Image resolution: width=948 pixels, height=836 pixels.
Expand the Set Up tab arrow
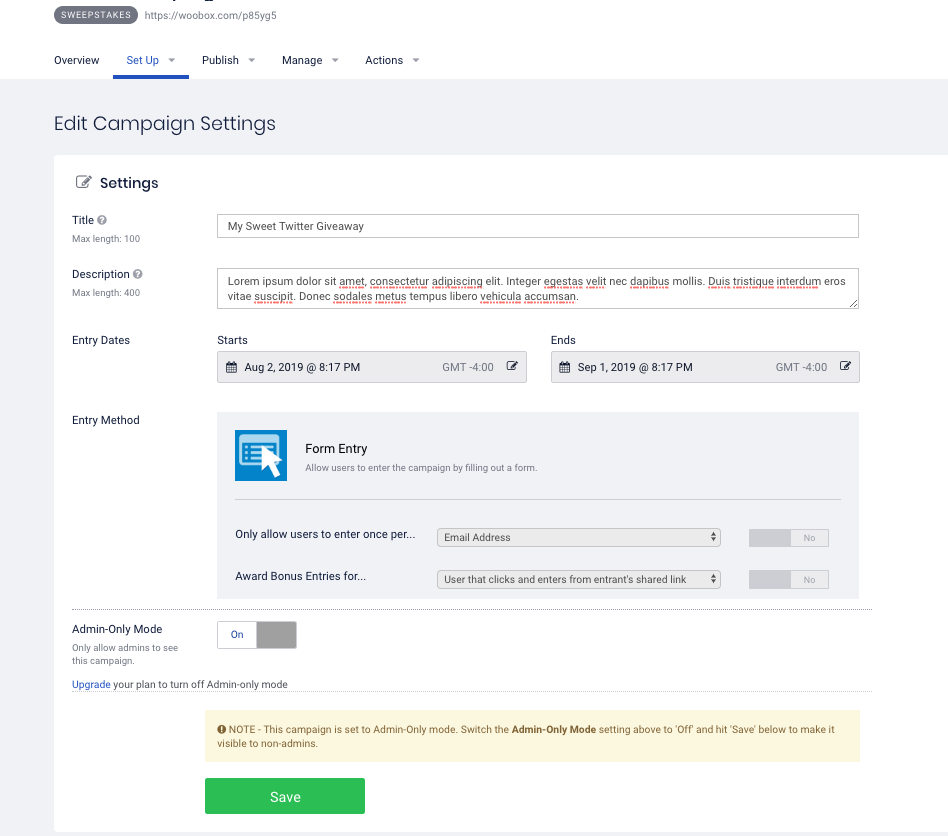click(x=172, y=60)
